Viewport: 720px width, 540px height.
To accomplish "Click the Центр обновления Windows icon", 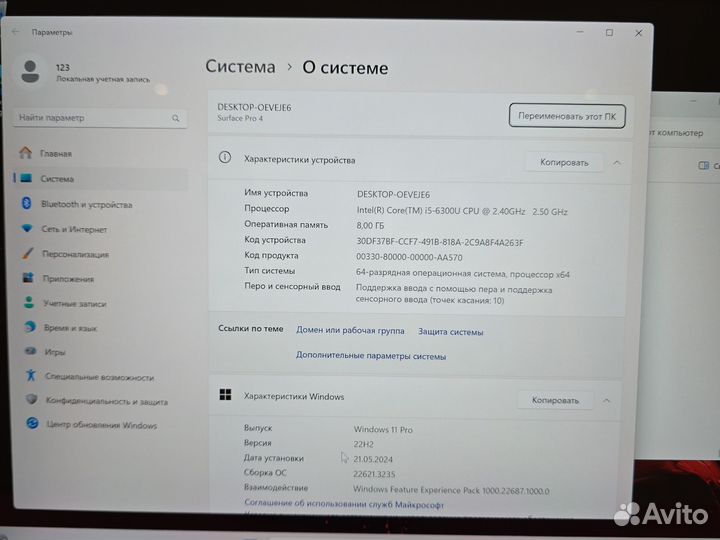I will [32, 423].
